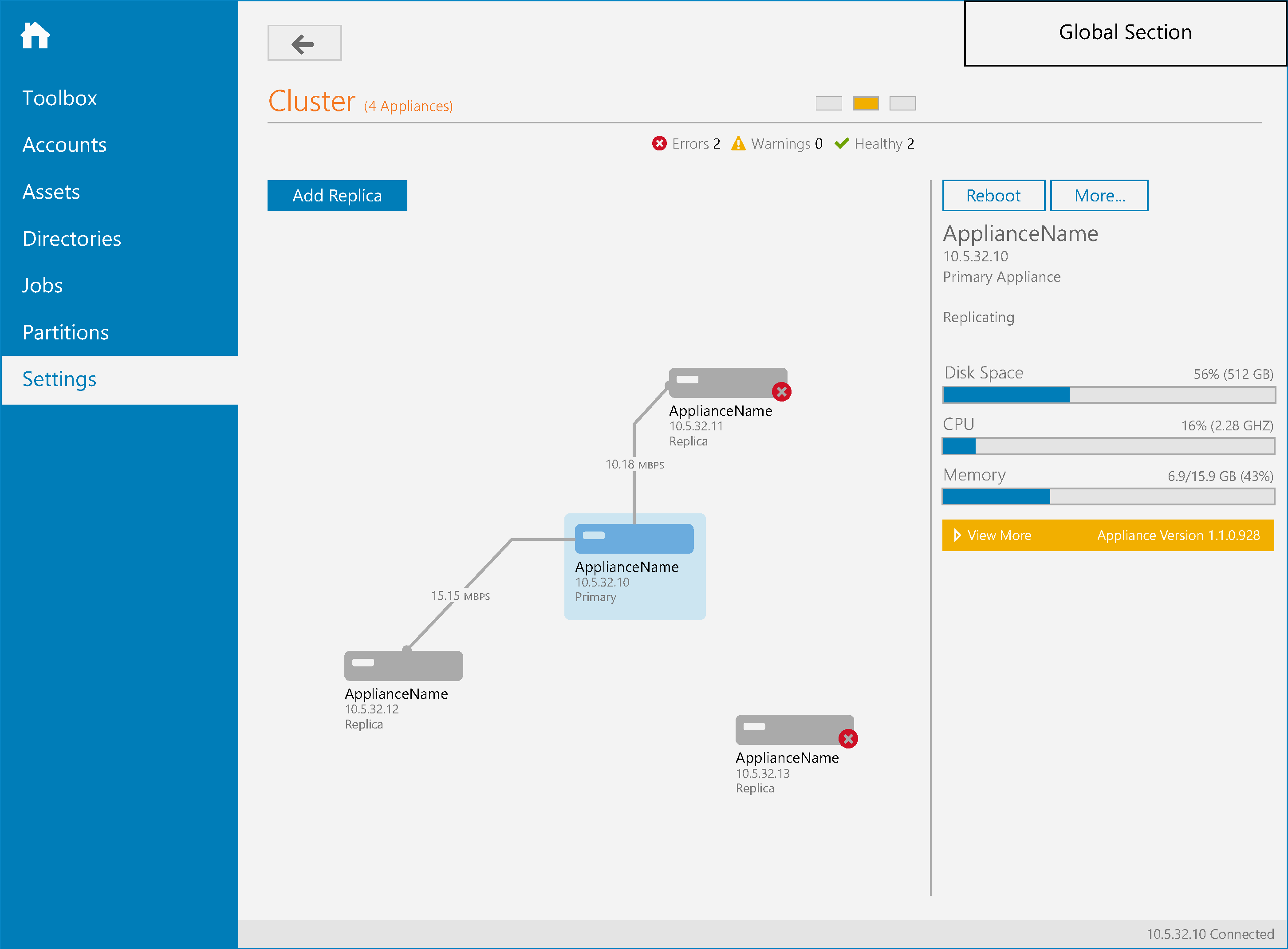Switch to the first view toggle rectangle
1288x949 pixels.
click(829, 103)
